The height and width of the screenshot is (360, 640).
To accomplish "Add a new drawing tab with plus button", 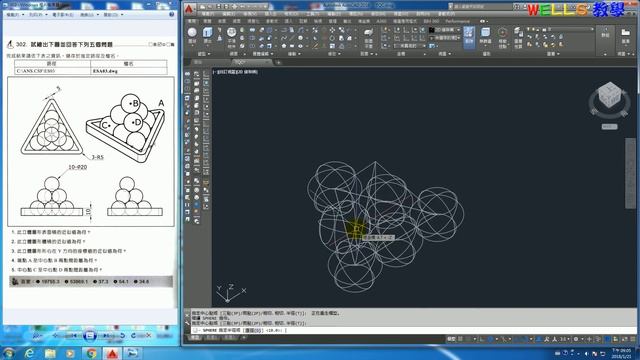I will (278, 62).
